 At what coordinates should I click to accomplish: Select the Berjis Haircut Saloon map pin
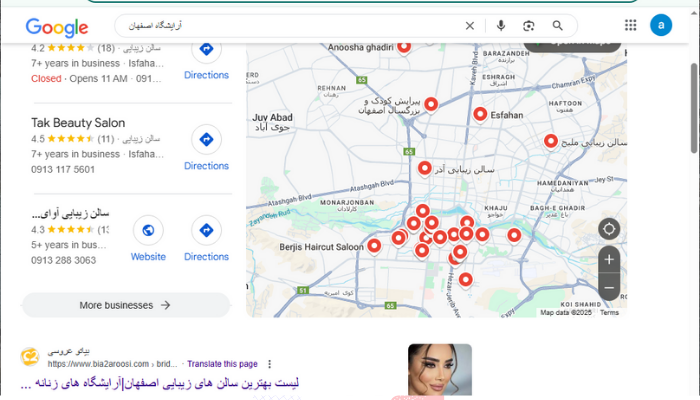tap(374, 246)
